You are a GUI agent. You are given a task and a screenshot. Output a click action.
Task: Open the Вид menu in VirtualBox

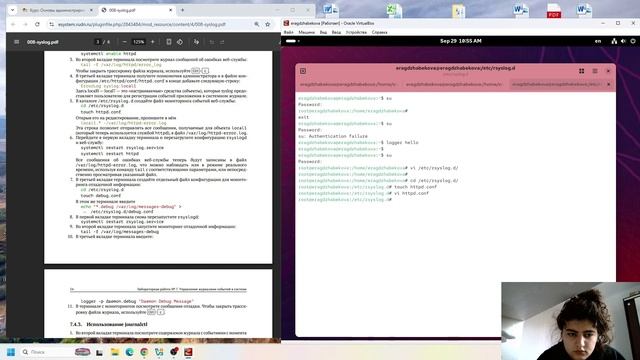click(x=323, y=32)
